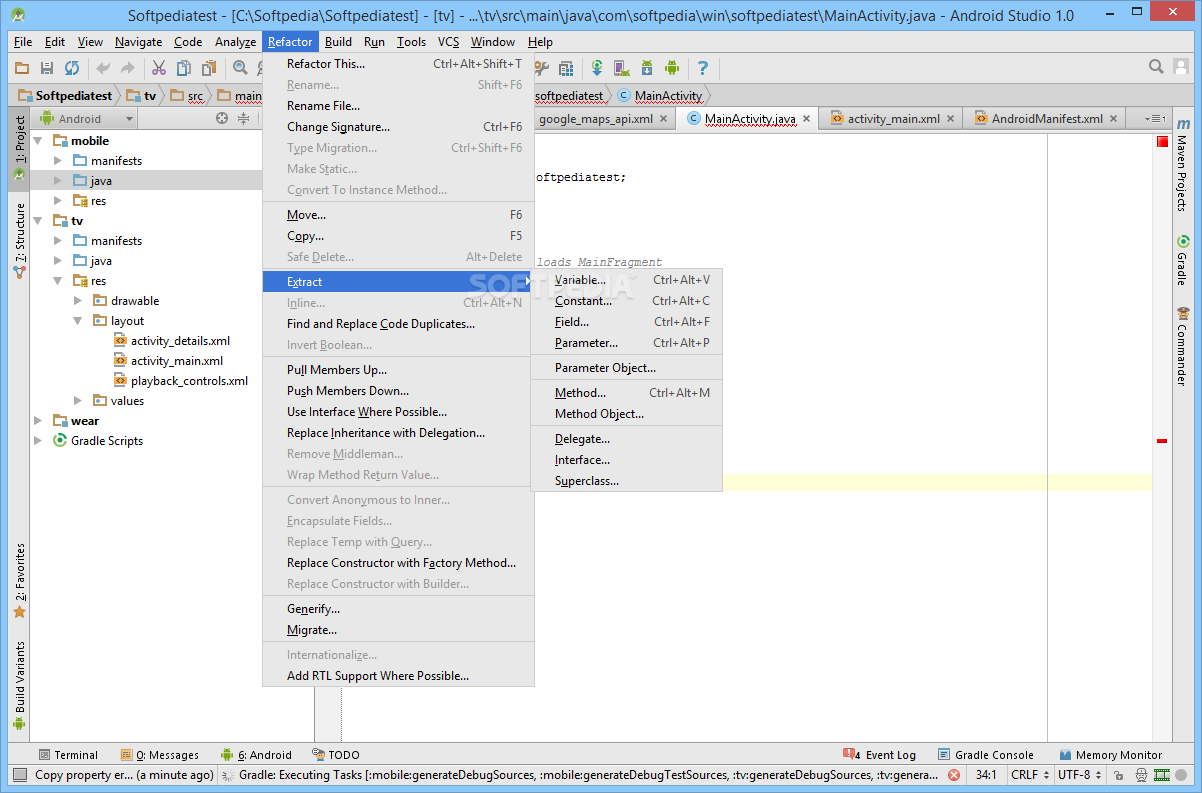This screenshot has height=793, width=1202.
Task: Click the Open folder toolbar icon
Action: click(22, 68)
